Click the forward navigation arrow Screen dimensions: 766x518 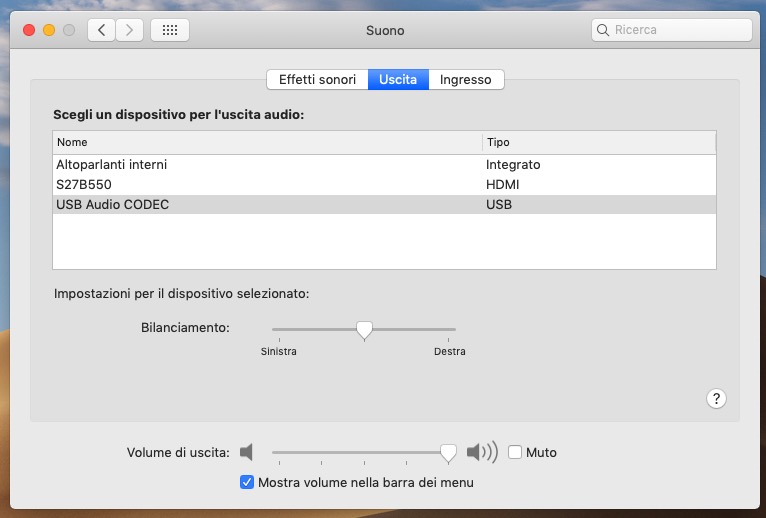click(x=129, y=30)
